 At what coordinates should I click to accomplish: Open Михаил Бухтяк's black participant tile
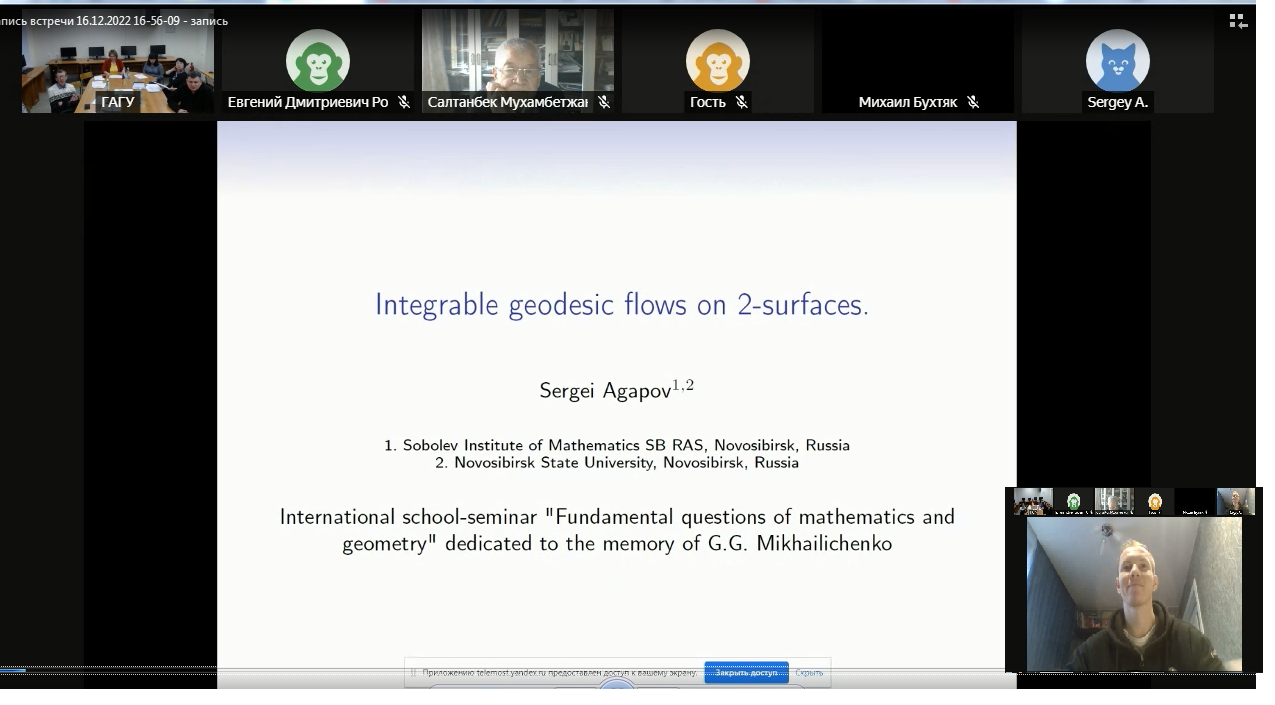point(917,55)
